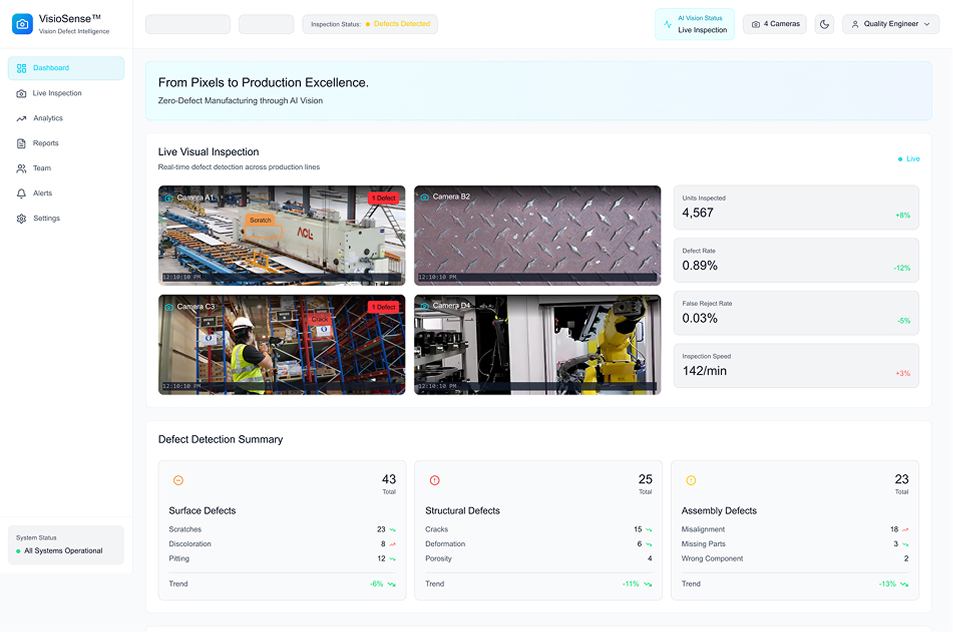Click the Alerts bell icon in sidebar
Viewport: 953px width, 632px height.
pyautogui.click(x=22, y=193)
